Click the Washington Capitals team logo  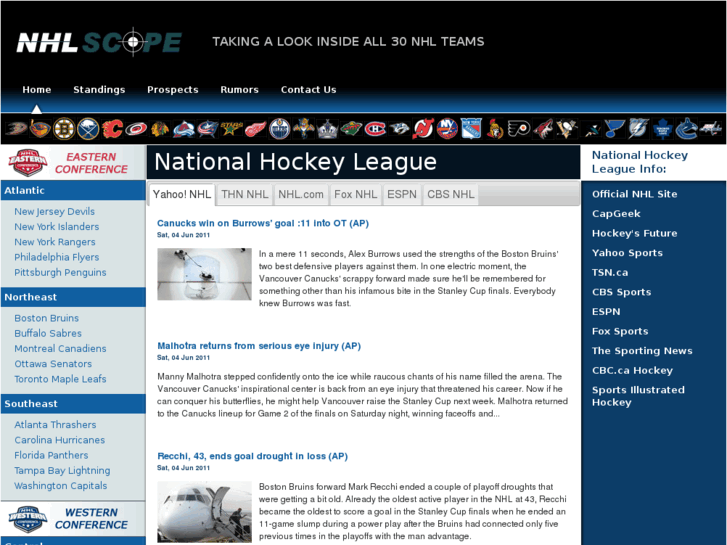(x=711, y=128)
